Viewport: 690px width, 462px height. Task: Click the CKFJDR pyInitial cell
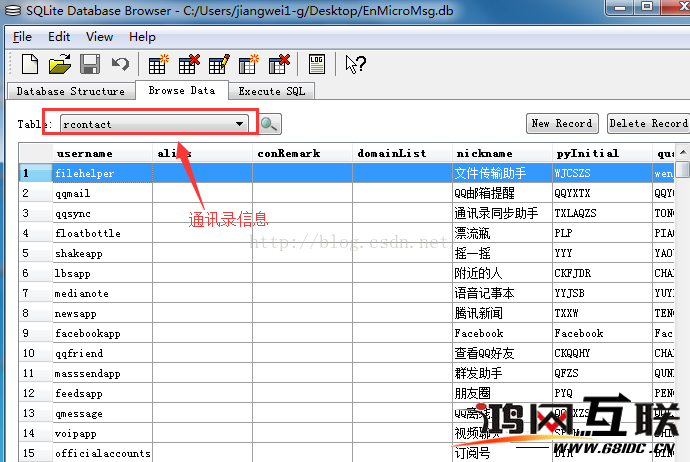[602, 273]
